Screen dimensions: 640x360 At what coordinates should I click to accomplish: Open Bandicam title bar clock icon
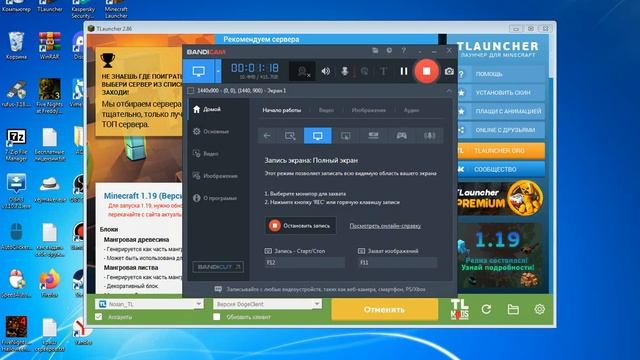(x=389, y=51)
